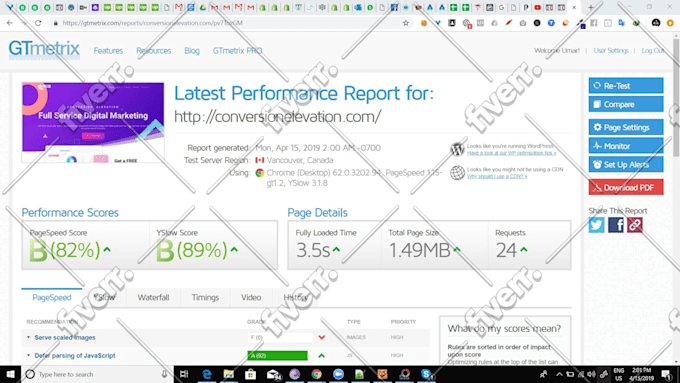Open WP optimization tips link

coord(511,153)
